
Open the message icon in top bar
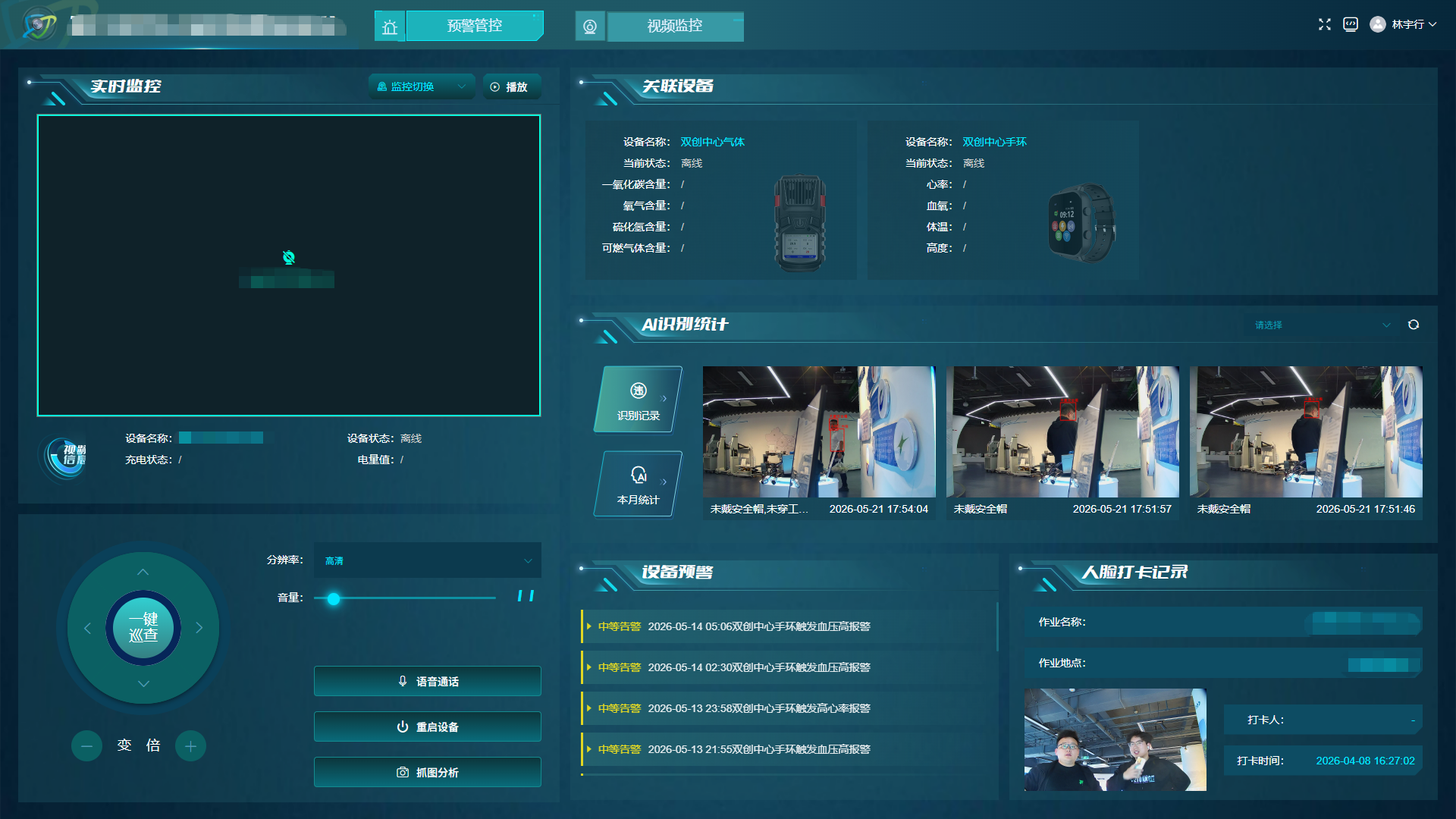(x=1351, y=24)
